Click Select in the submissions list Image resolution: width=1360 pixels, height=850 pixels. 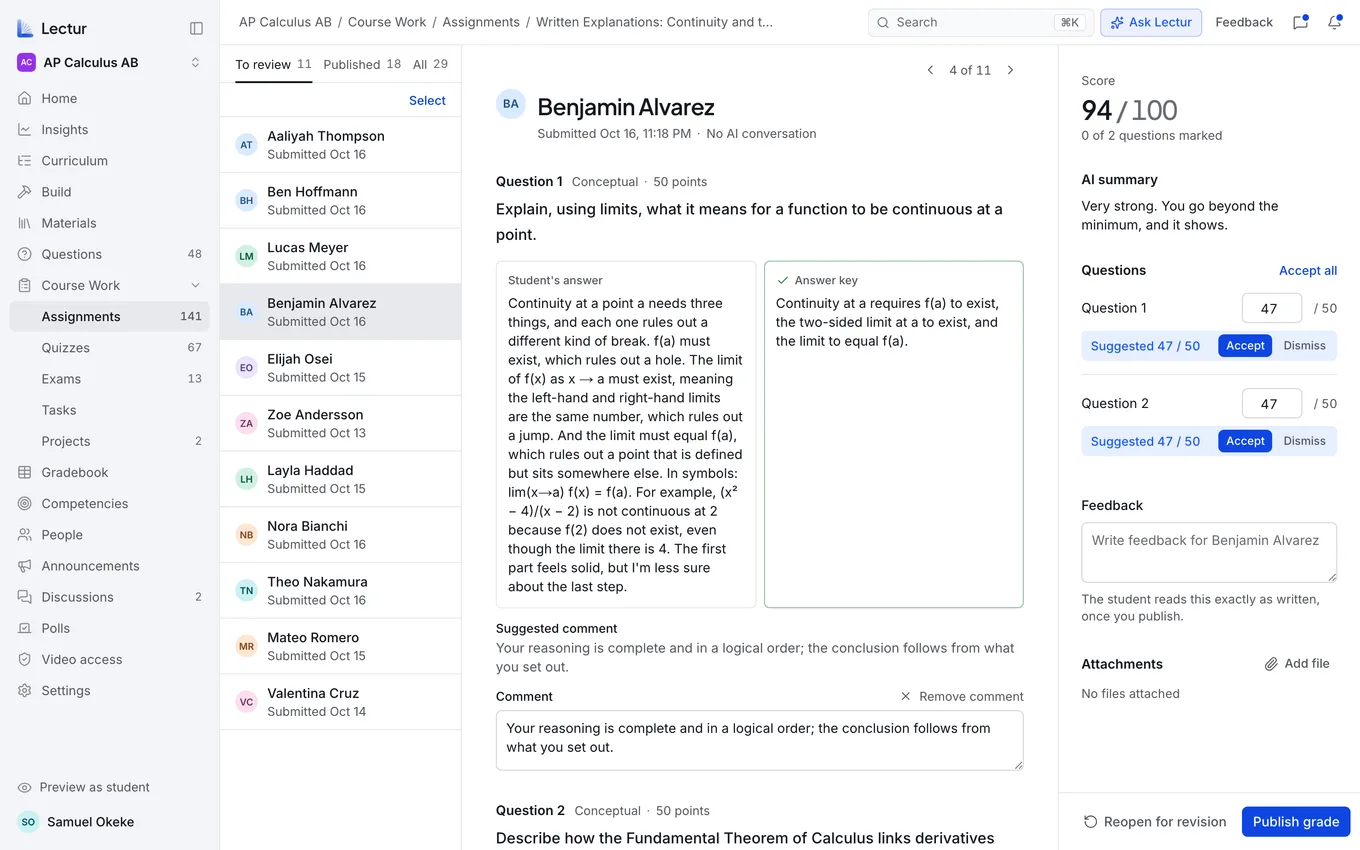click(x=427, y=100)
